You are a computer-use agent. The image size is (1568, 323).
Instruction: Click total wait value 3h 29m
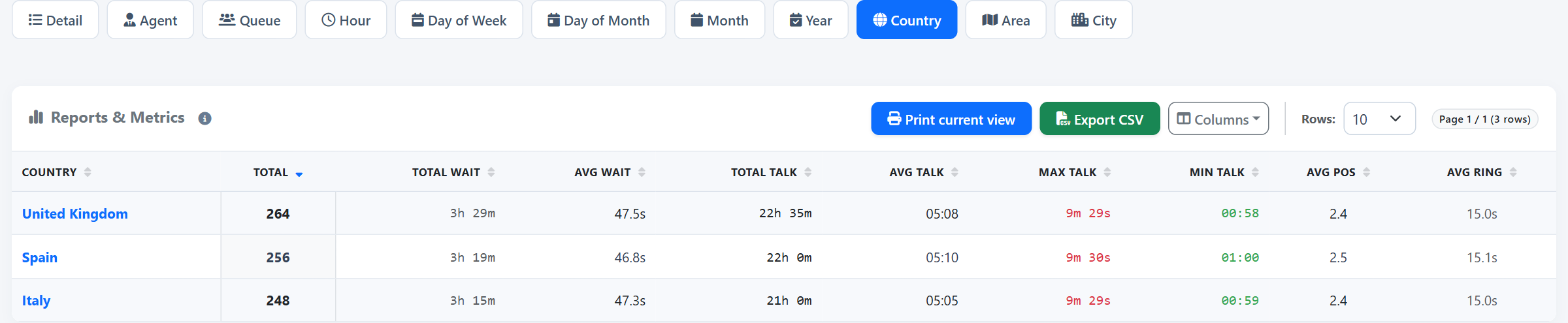472,213
